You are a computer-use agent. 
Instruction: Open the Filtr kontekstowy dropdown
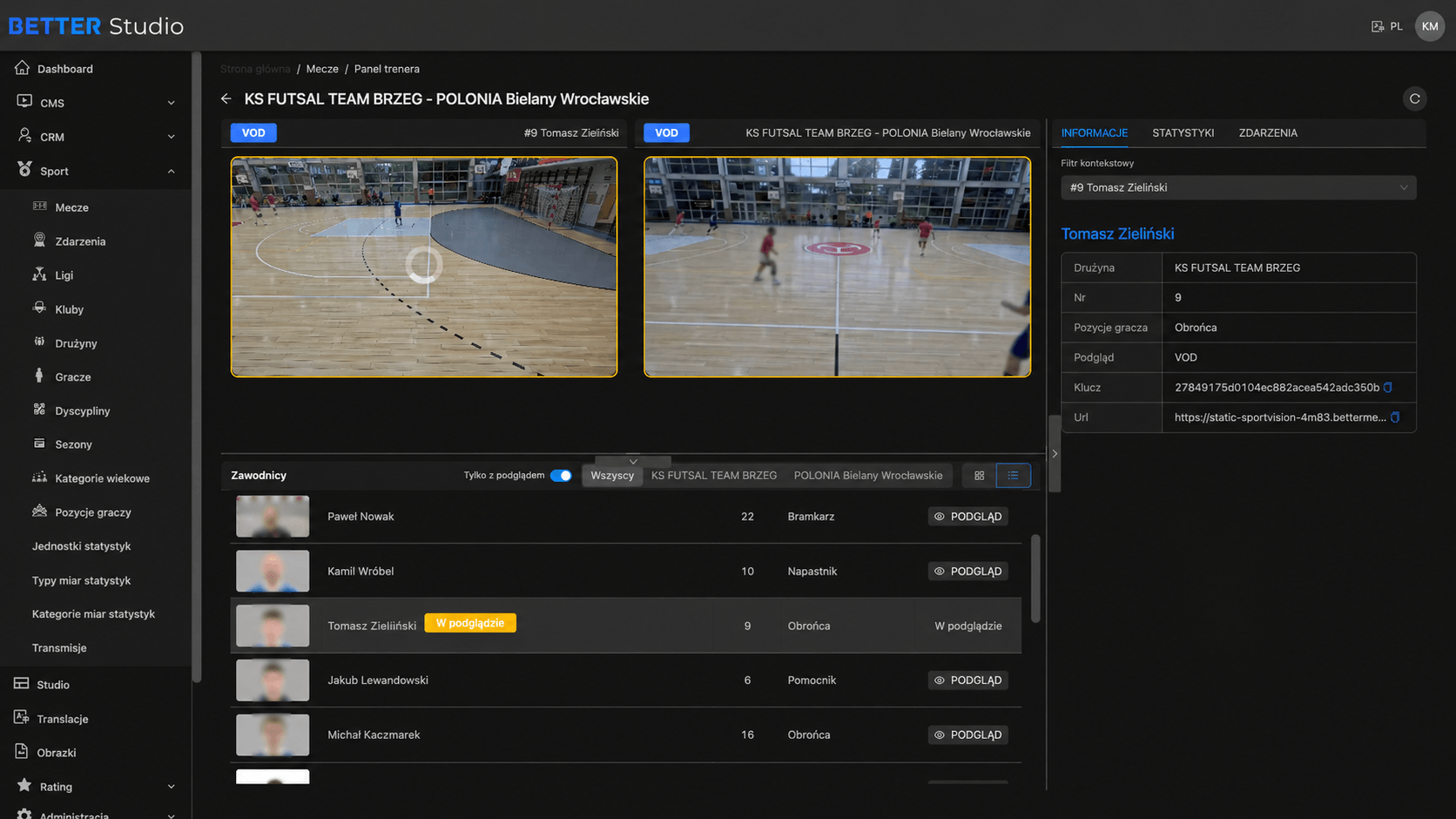(1238, 187)
